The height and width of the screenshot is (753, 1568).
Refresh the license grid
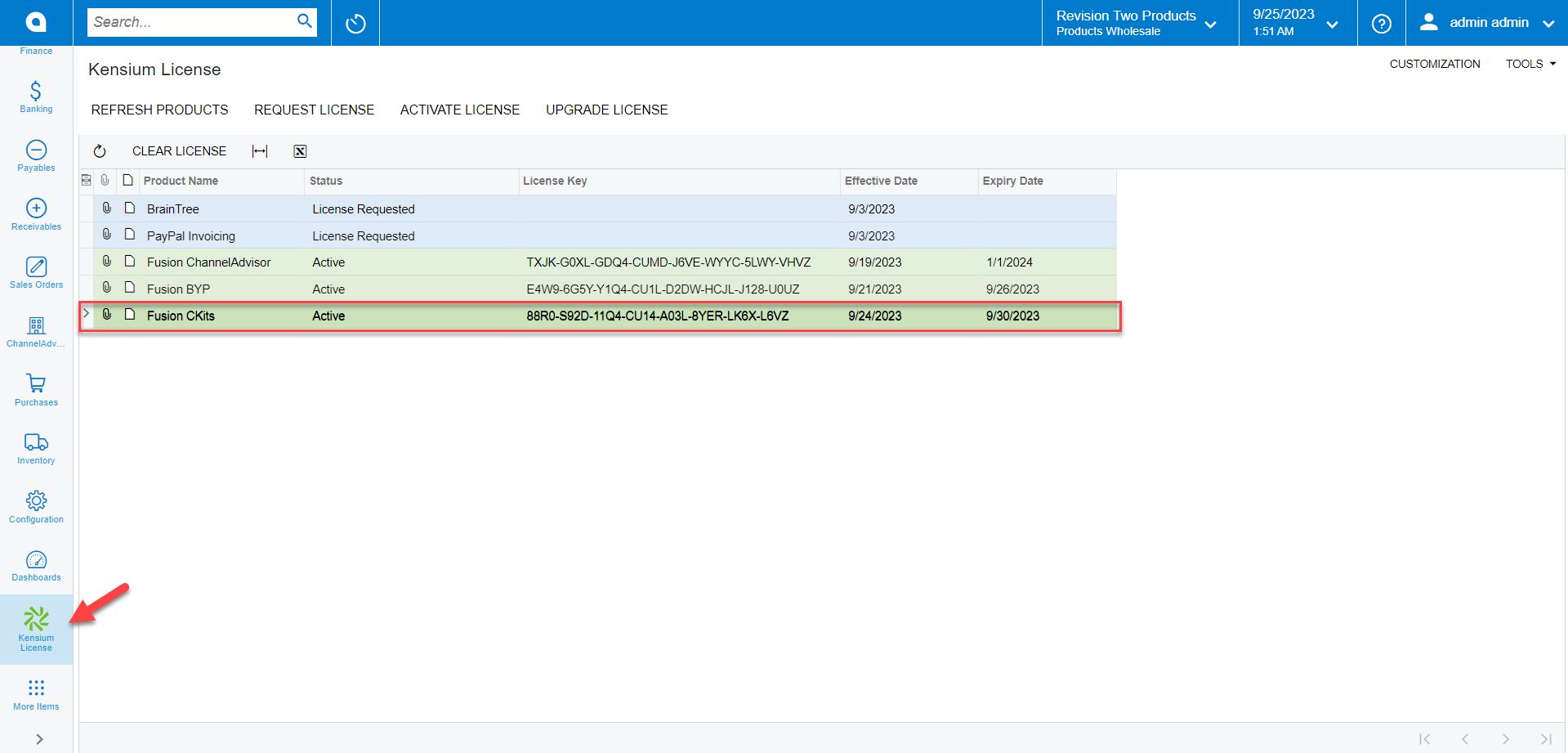tap(100, 151)
